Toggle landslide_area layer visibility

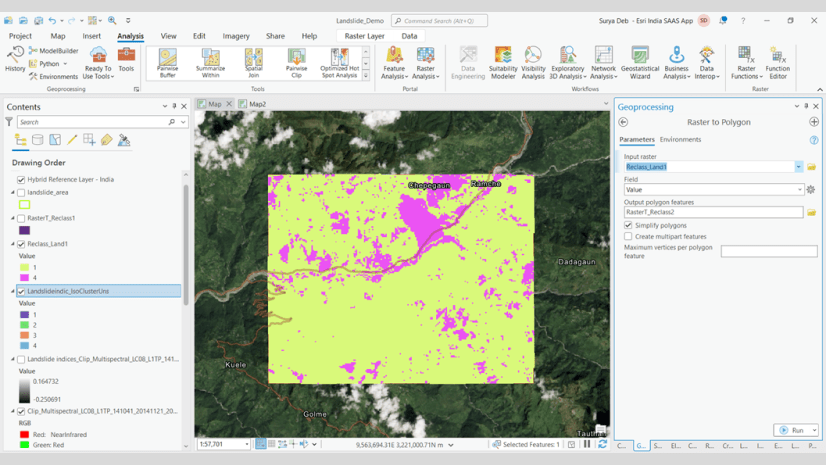pos(21,193)
